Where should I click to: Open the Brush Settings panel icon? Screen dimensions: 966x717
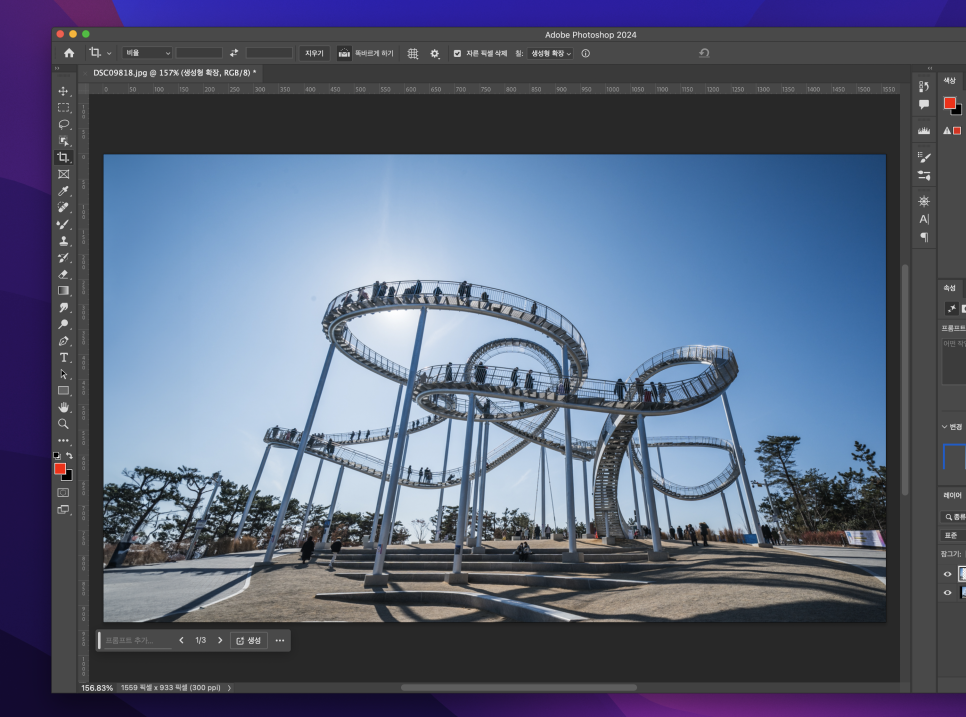(x=923, y=157)
